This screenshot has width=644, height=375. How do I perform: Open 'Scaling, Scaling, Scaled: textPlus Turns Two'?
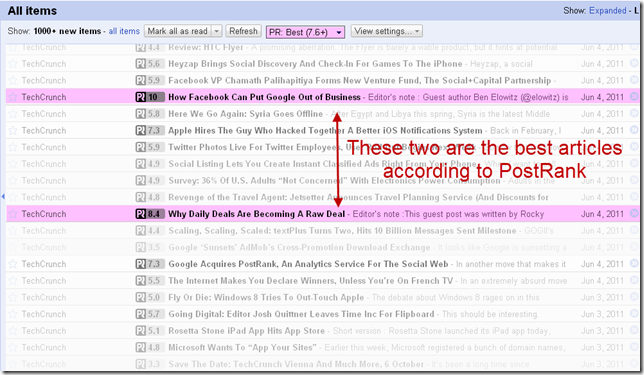click(x=342, y=231)
